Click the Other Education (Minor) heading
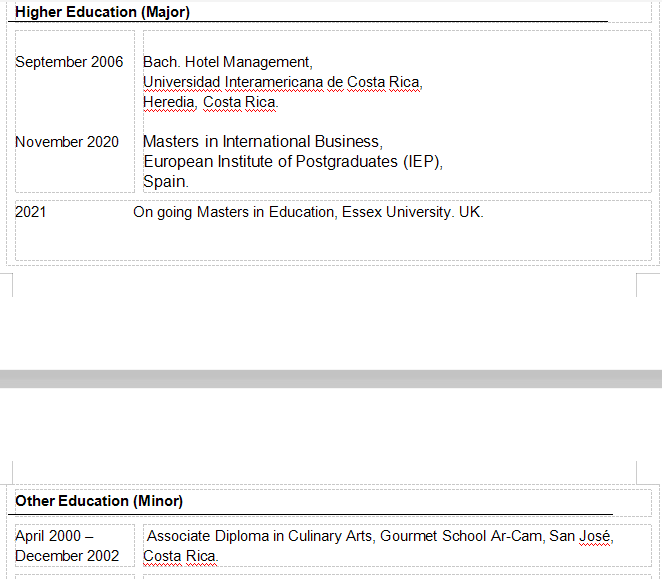662x579 pixels. tap(99, 501)
